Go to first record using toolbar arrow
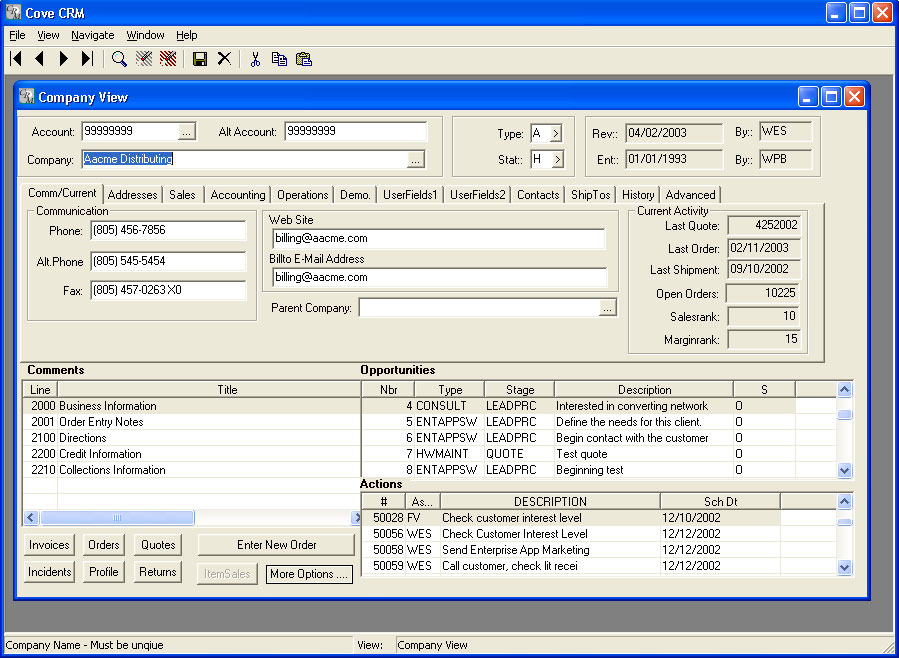The width and height of the screenshot is (899, 658). tap(16, 59)
